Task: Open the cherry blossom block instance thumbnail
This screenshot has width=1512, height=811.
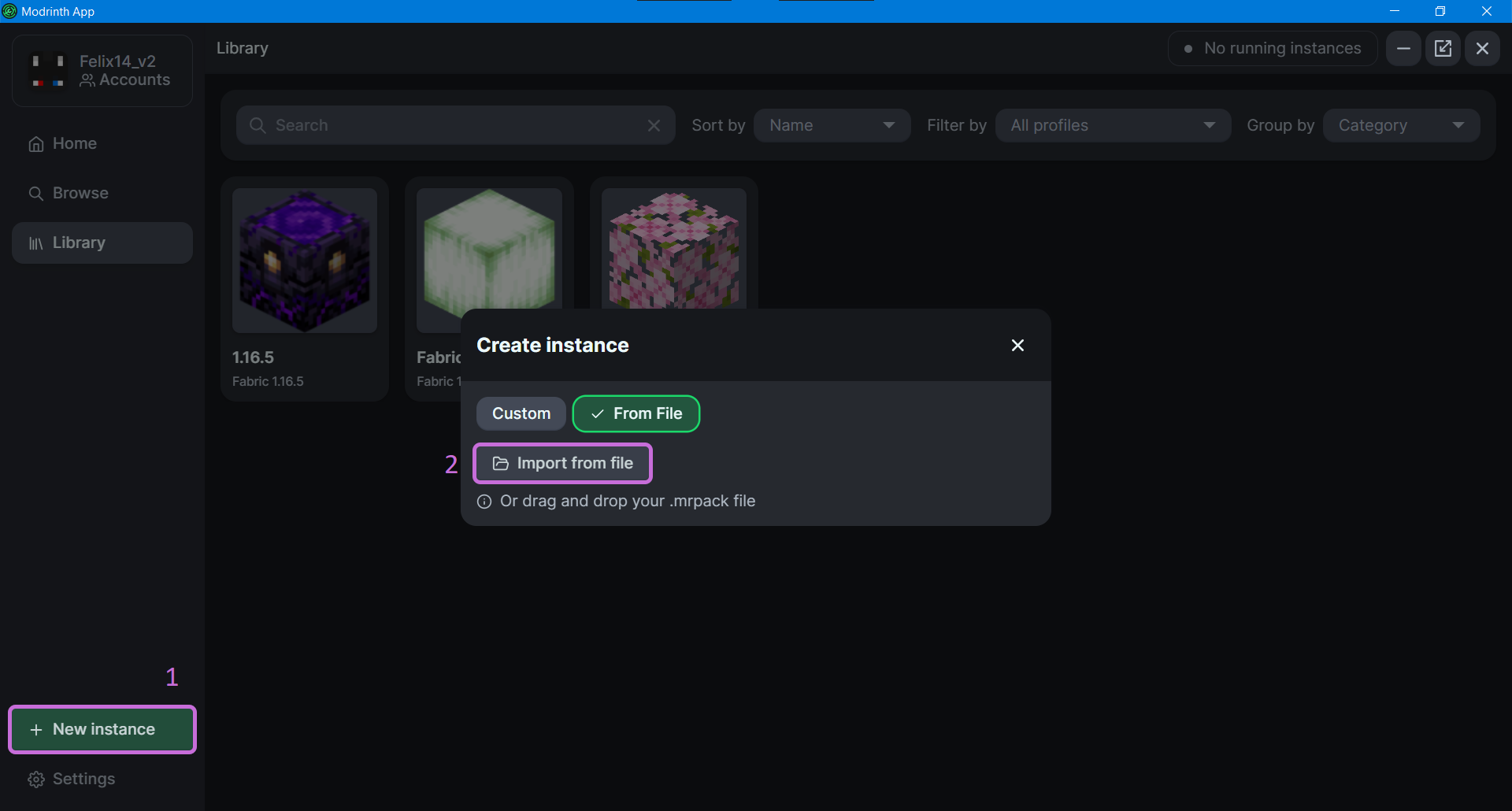Action: tap(674, 249)
